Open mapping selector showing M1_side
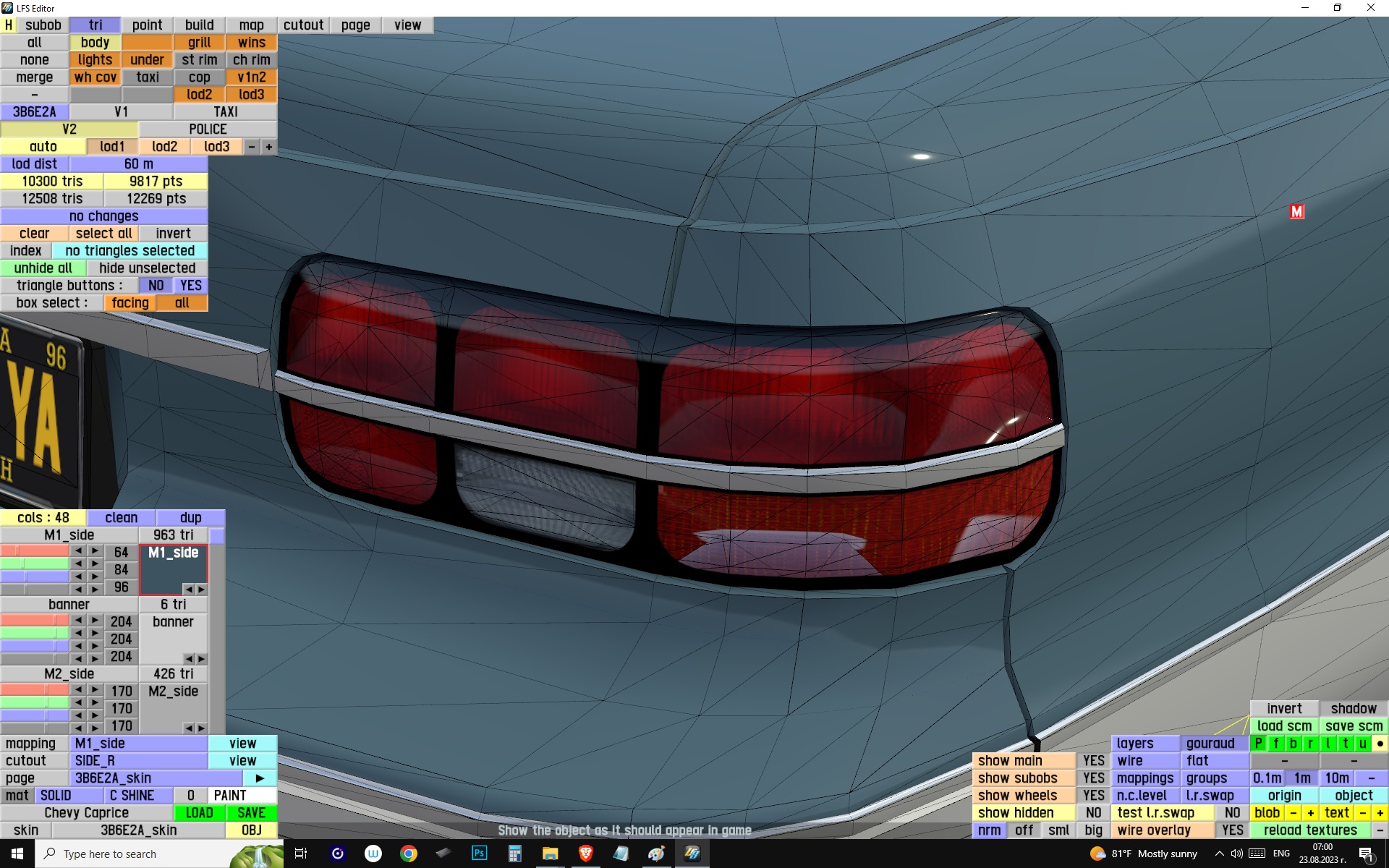This screenshot has height=868, width=1389. click(139, 743)
